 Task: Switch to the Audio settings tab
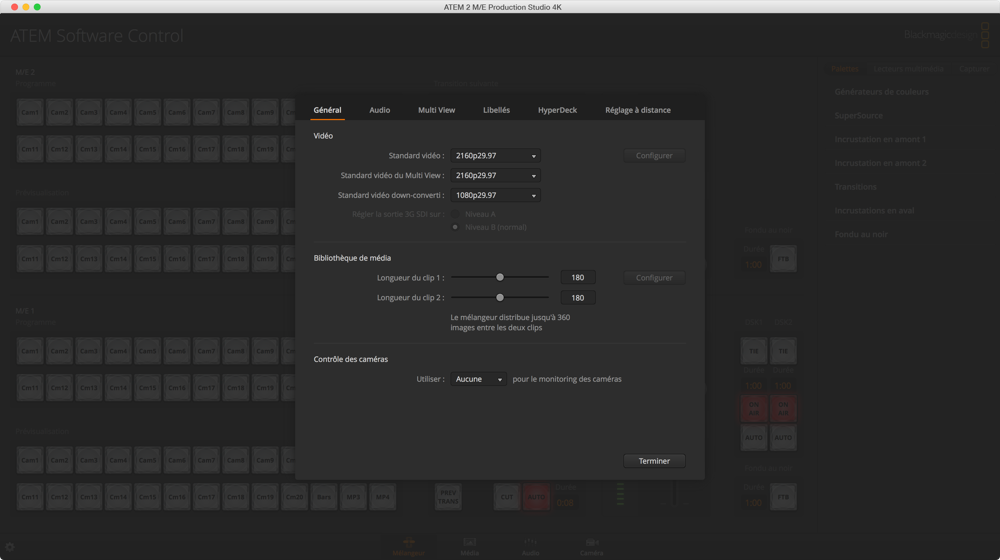point(379,110)
